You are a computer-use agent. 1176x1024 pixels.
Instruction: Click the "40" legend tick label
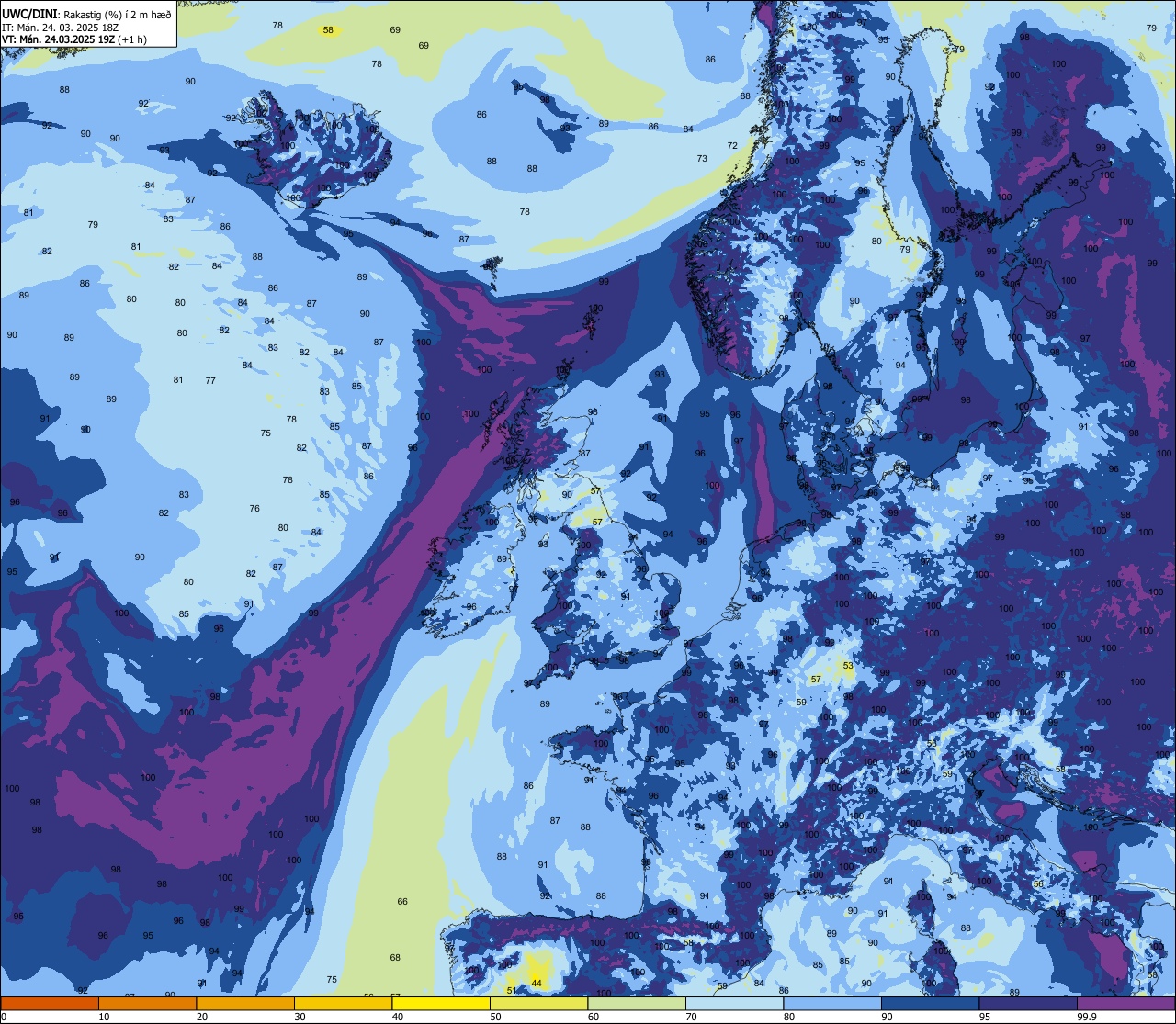[398, 1017]
